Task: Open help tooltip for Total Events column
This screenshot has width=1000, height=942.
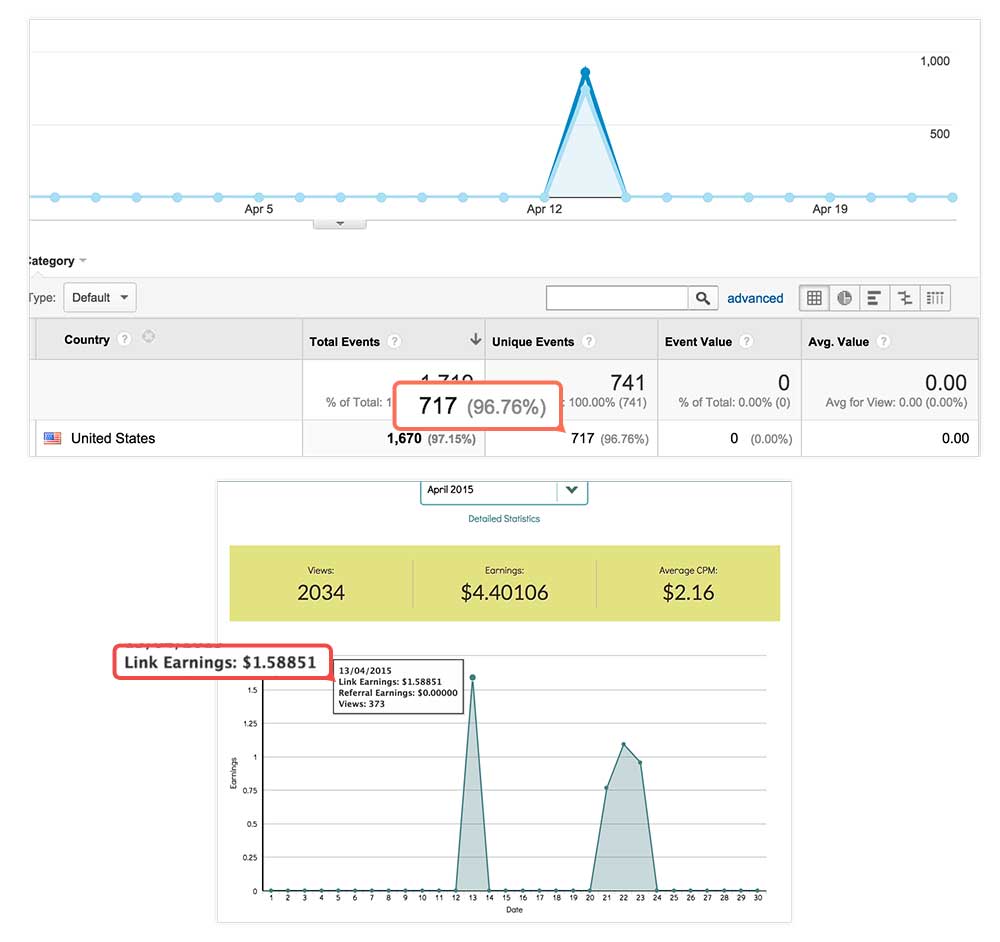Action: pyautogui.click(x=394, y=340)
